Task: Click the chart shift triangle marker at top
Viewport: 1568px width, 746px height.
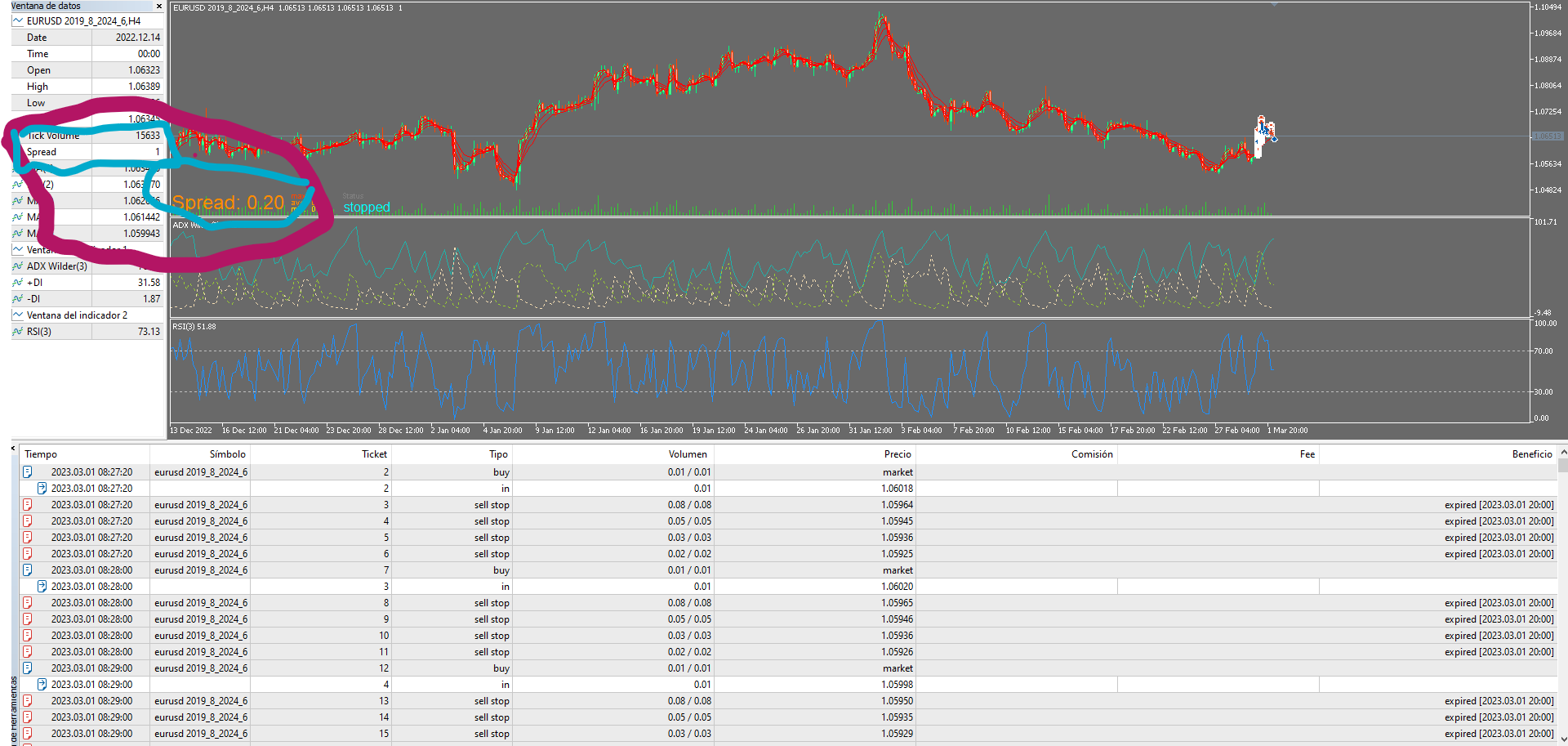Action: click(1274, 5)
